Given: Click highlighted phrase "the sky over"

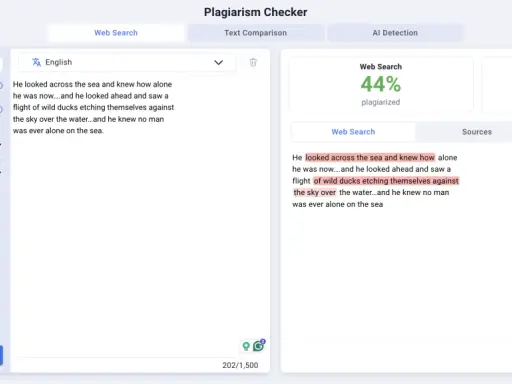Looking at the screenshot, I should [315, 192].
